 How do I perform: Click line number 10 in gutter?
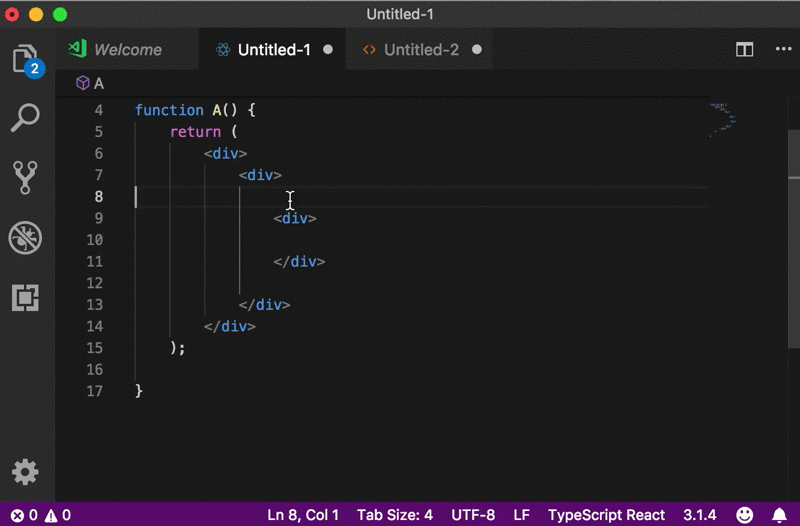94,240
